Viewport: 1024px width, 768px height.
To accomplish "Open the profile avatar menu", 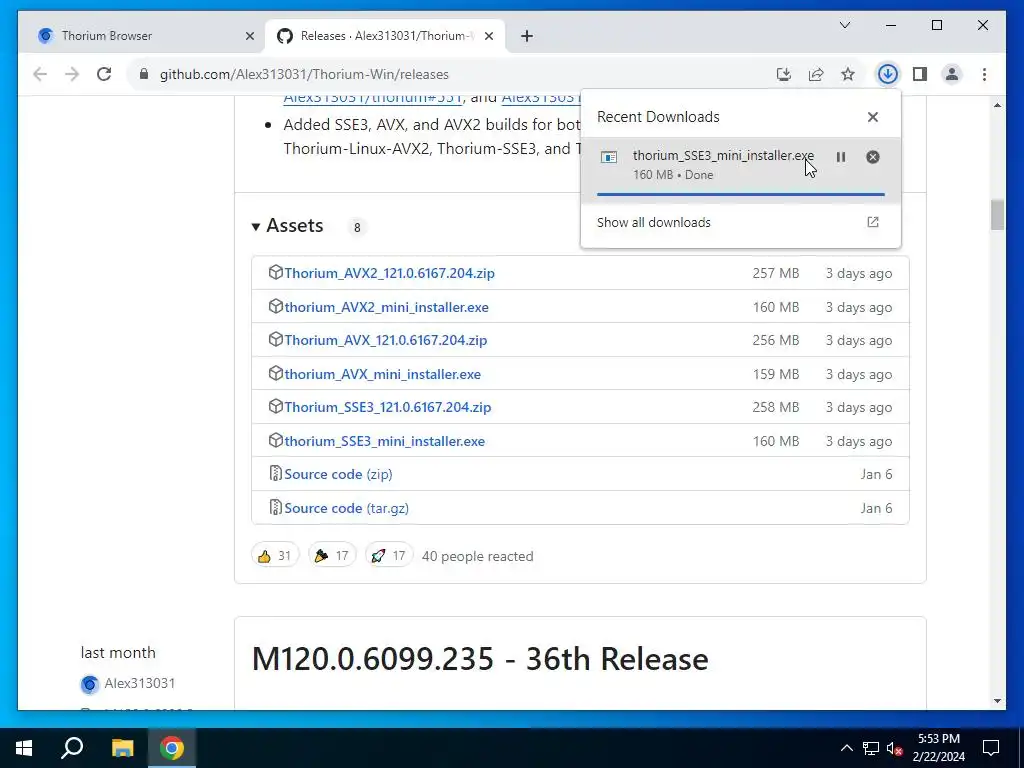I will point(952,74).
